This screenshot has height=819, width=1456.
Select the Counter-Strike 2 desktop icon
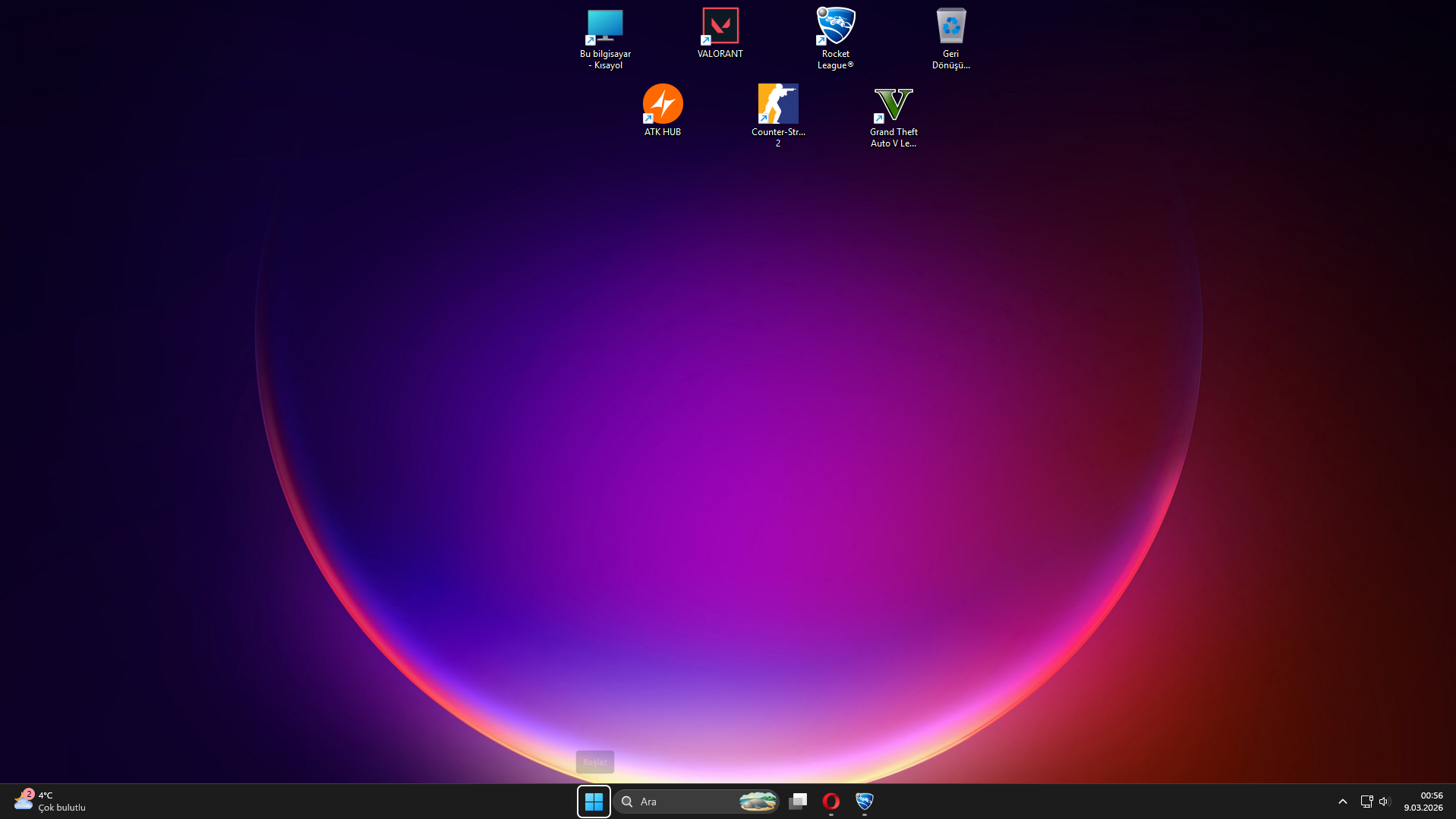pos(778,115)
